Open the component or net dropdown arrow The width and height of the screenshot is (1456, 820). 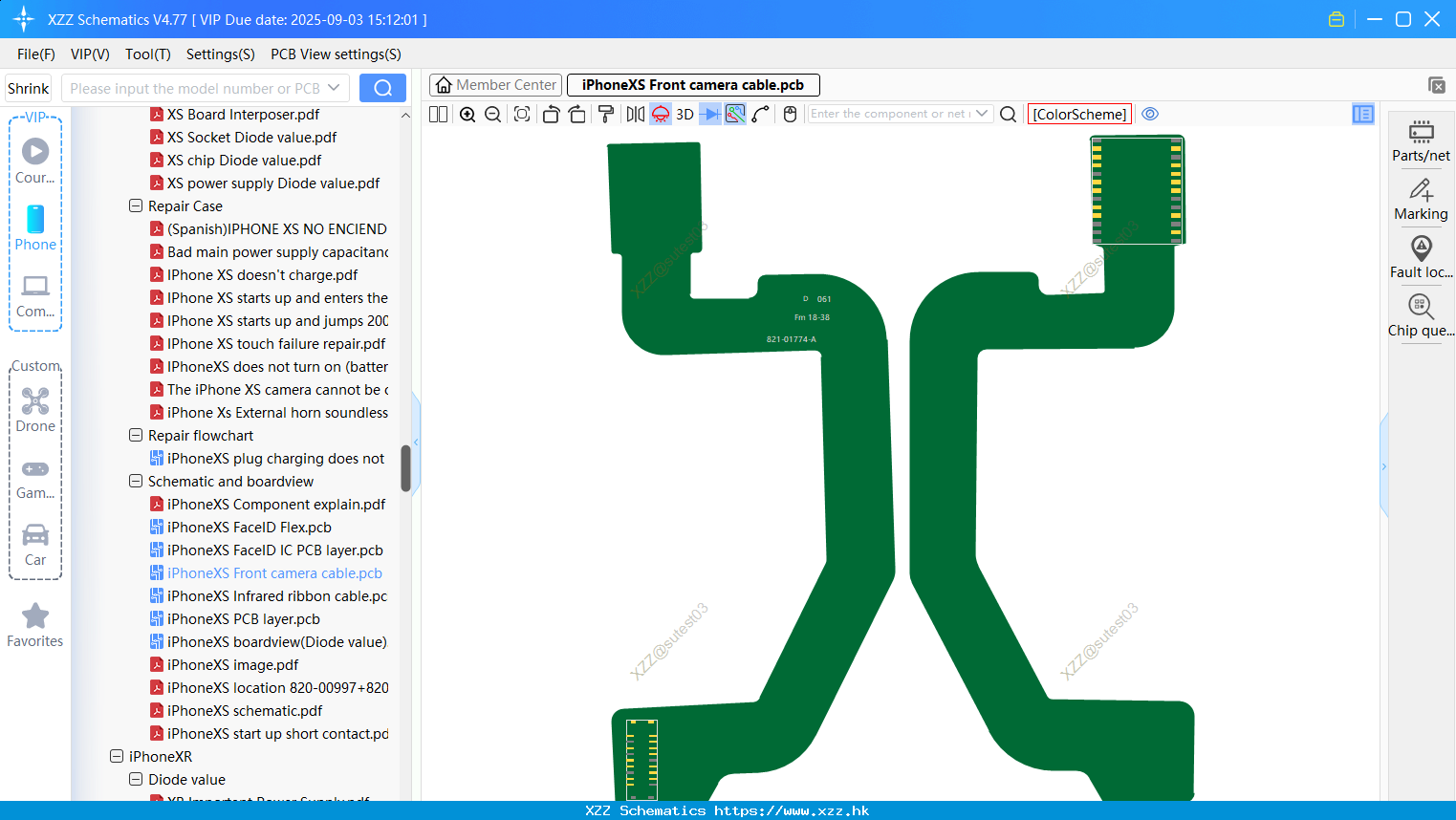(982, 114)
